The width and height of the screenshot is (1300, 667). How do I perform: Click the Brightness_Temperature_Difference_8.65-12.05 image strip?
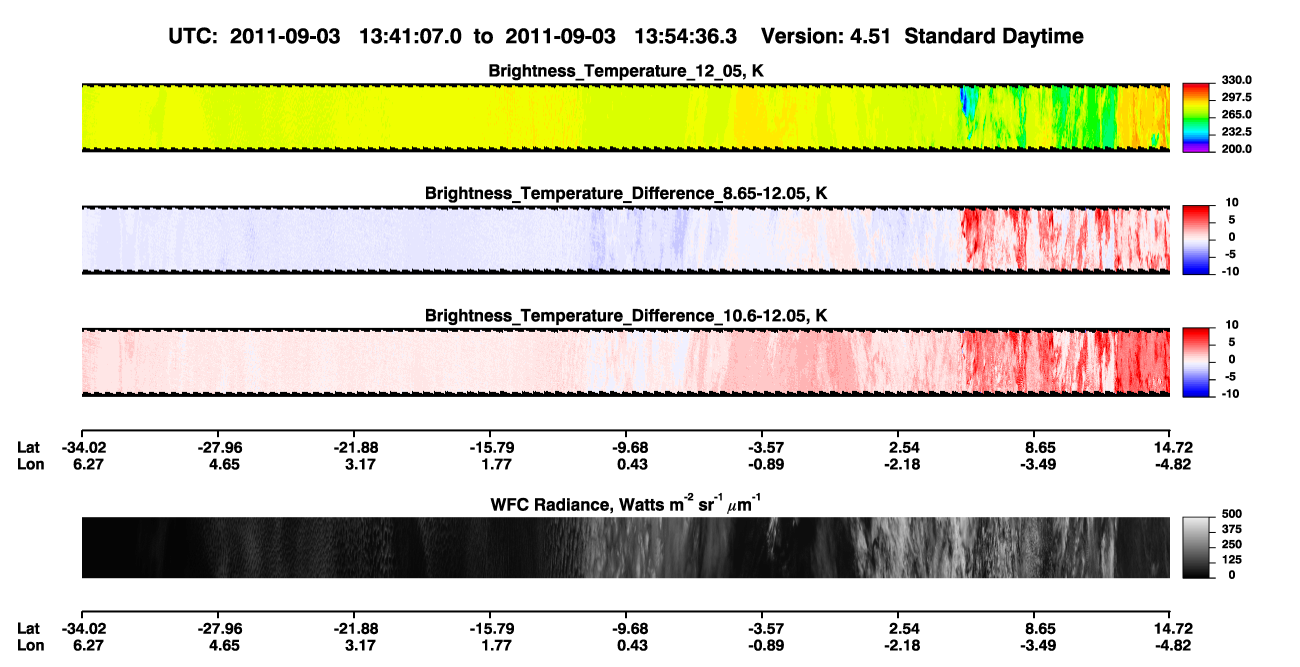point(625,239)
